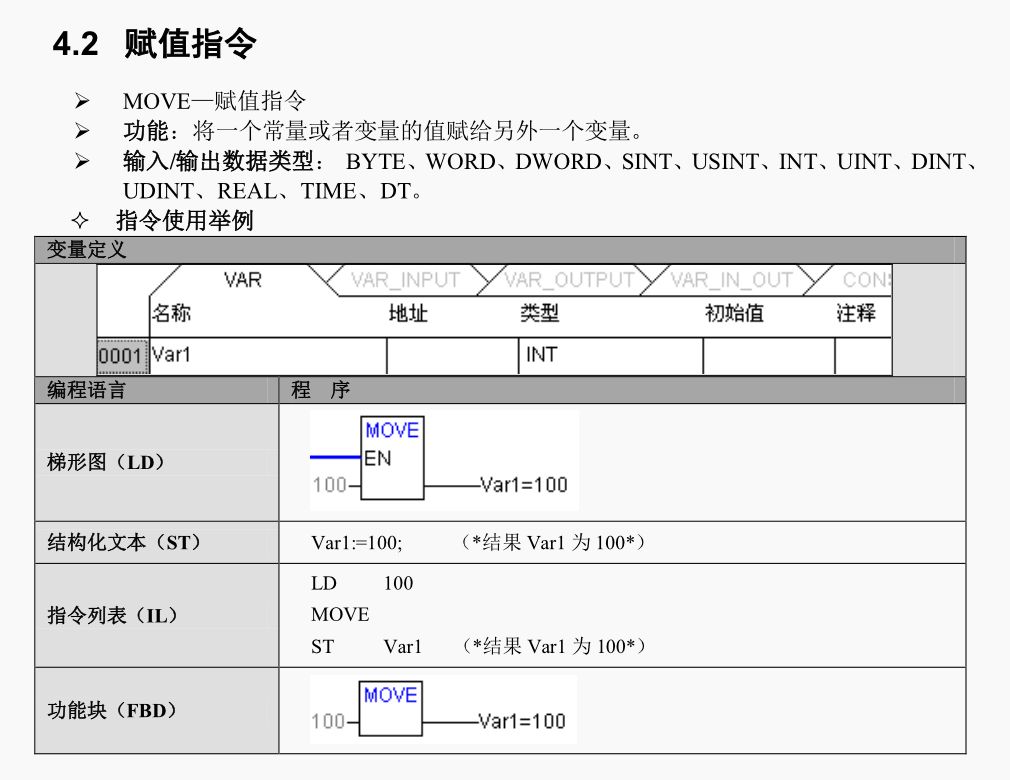The width and height of the screenshot is (1010, 780).
Task: Select the VAR tab
Action: coord(244,281)
